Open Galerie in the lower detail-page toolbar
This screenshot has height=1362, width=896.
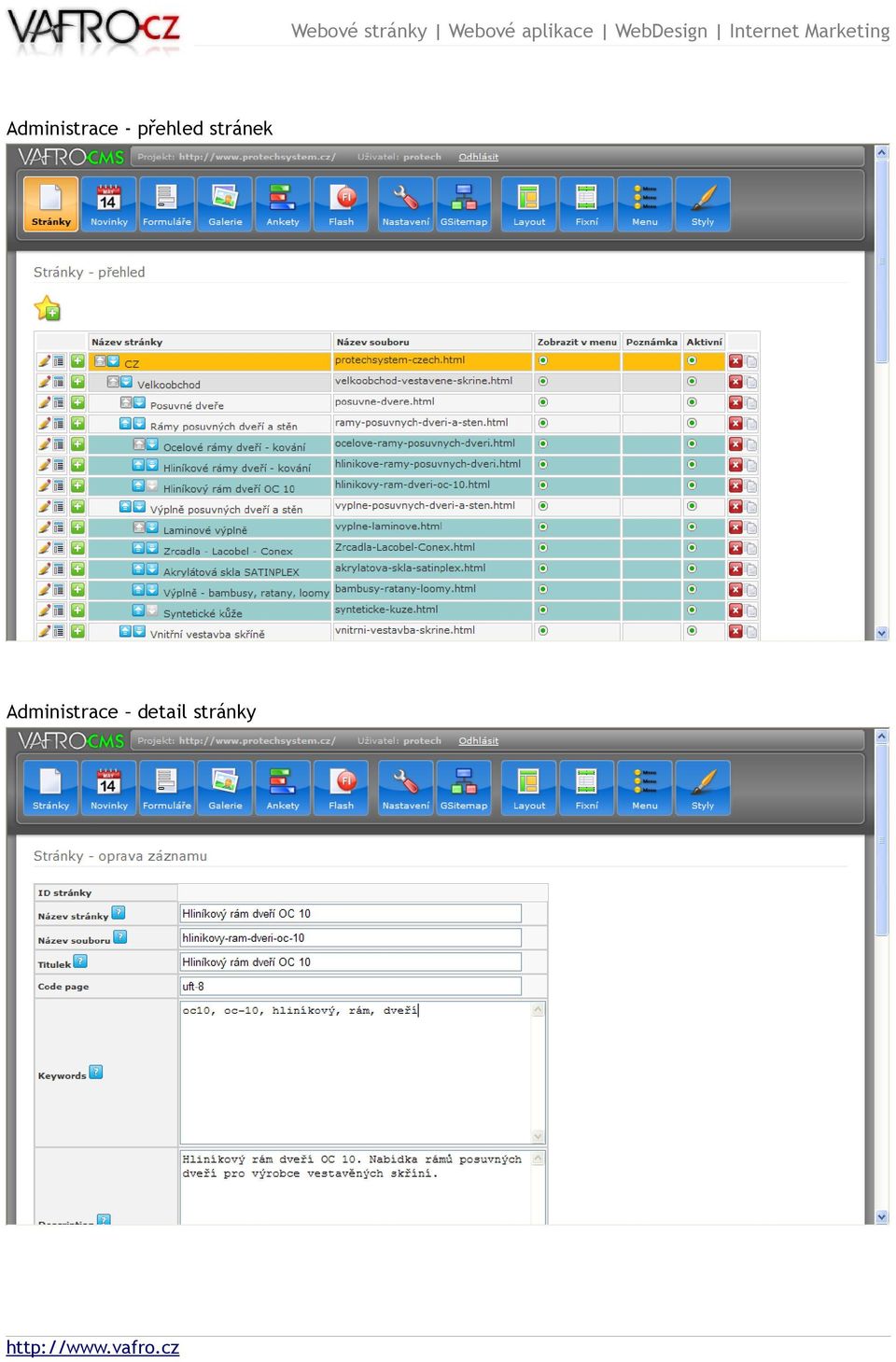(225, 788)
